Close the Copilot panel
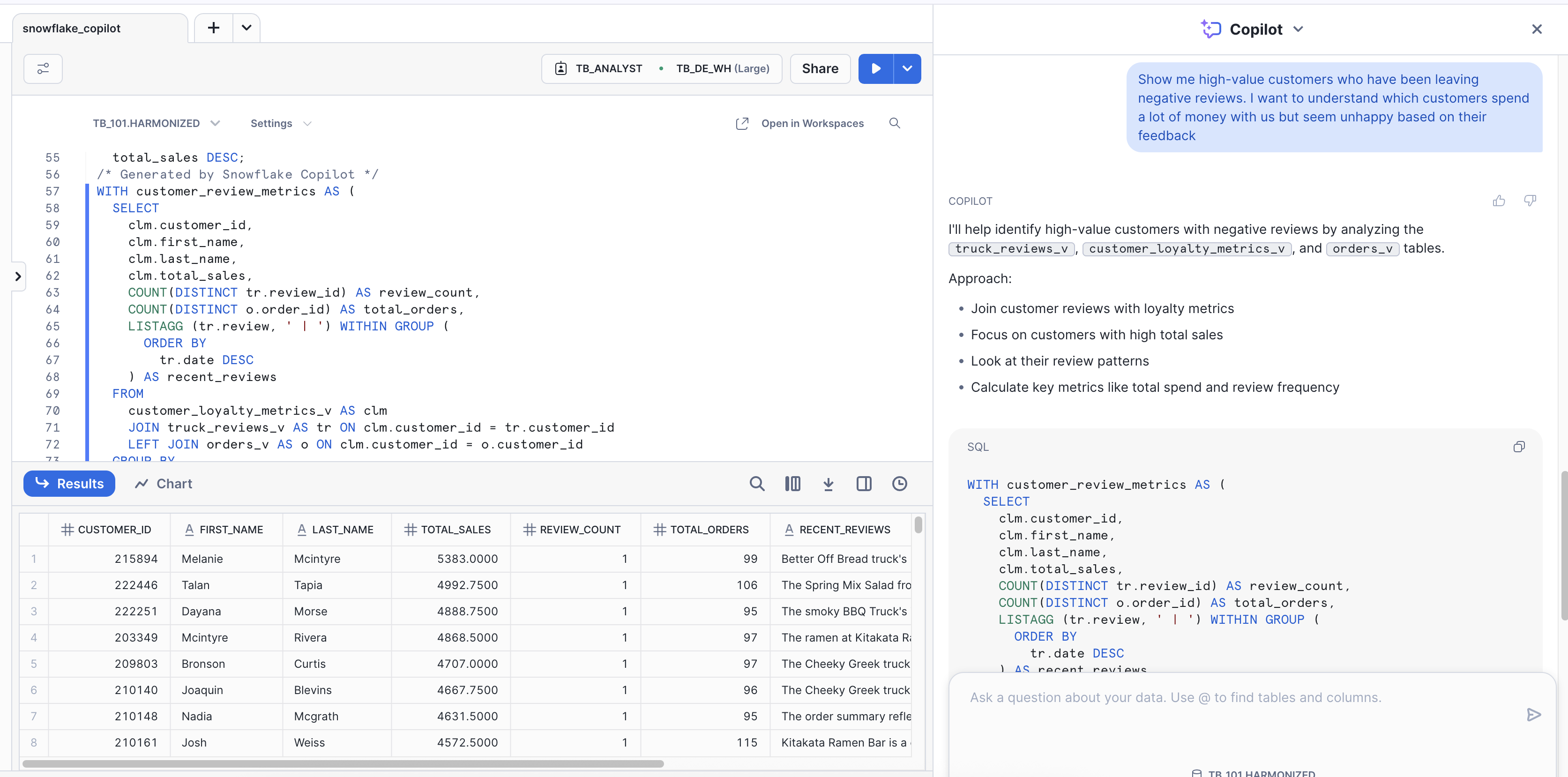The height and width of the screenshot is (777, 1568). pos(1536,29)
